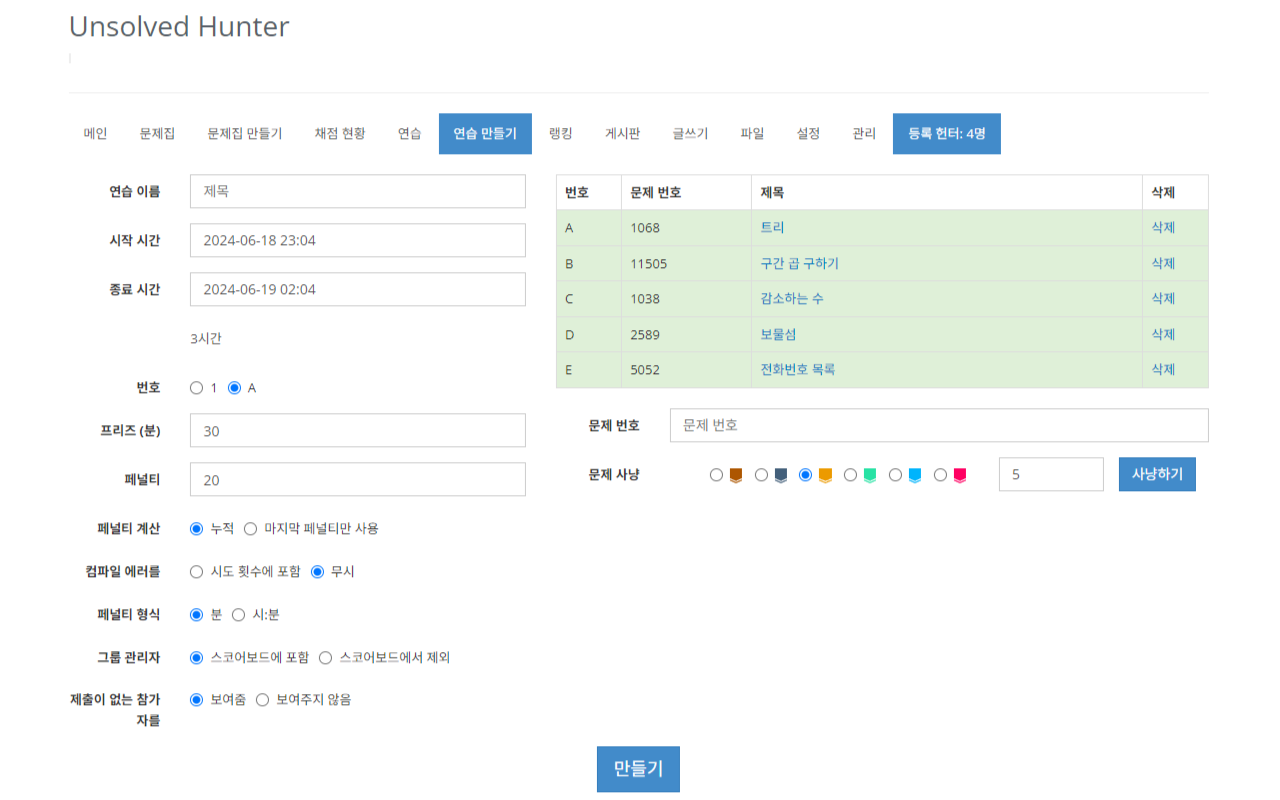Go to the 글쓰기 tab
This screenshot has height=800, width=1280.
coord(690,133)
